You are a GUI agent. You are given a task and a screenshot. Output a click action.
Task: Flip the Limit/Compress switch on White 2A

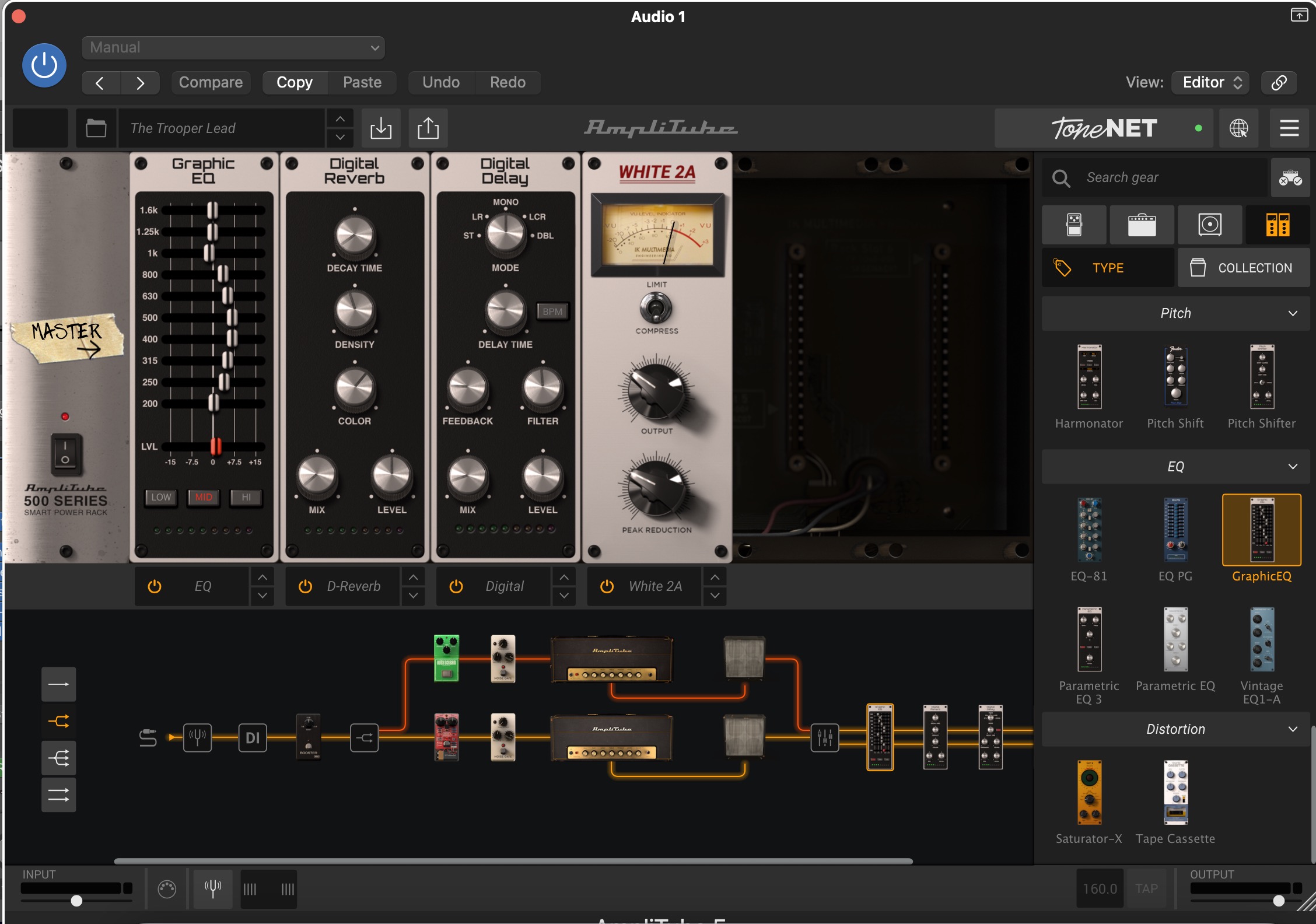[x=656, y=307]
